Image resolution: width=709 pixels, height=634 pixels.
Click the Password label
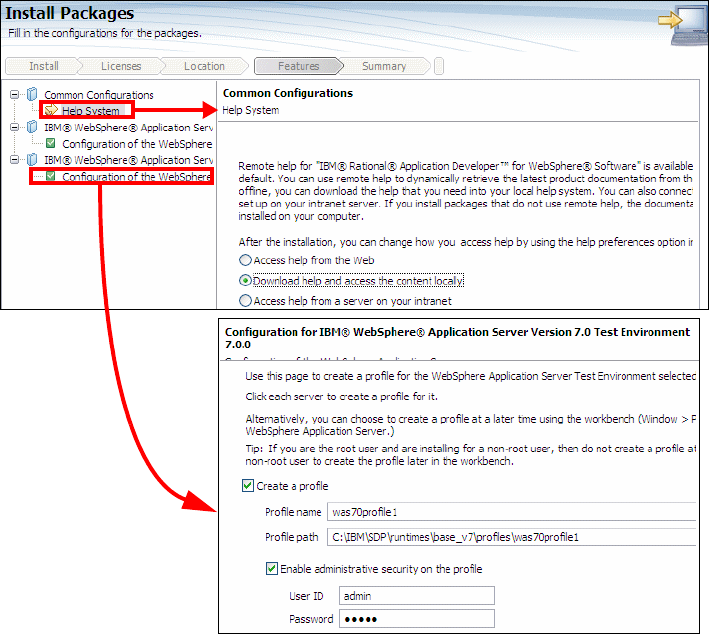311,619
